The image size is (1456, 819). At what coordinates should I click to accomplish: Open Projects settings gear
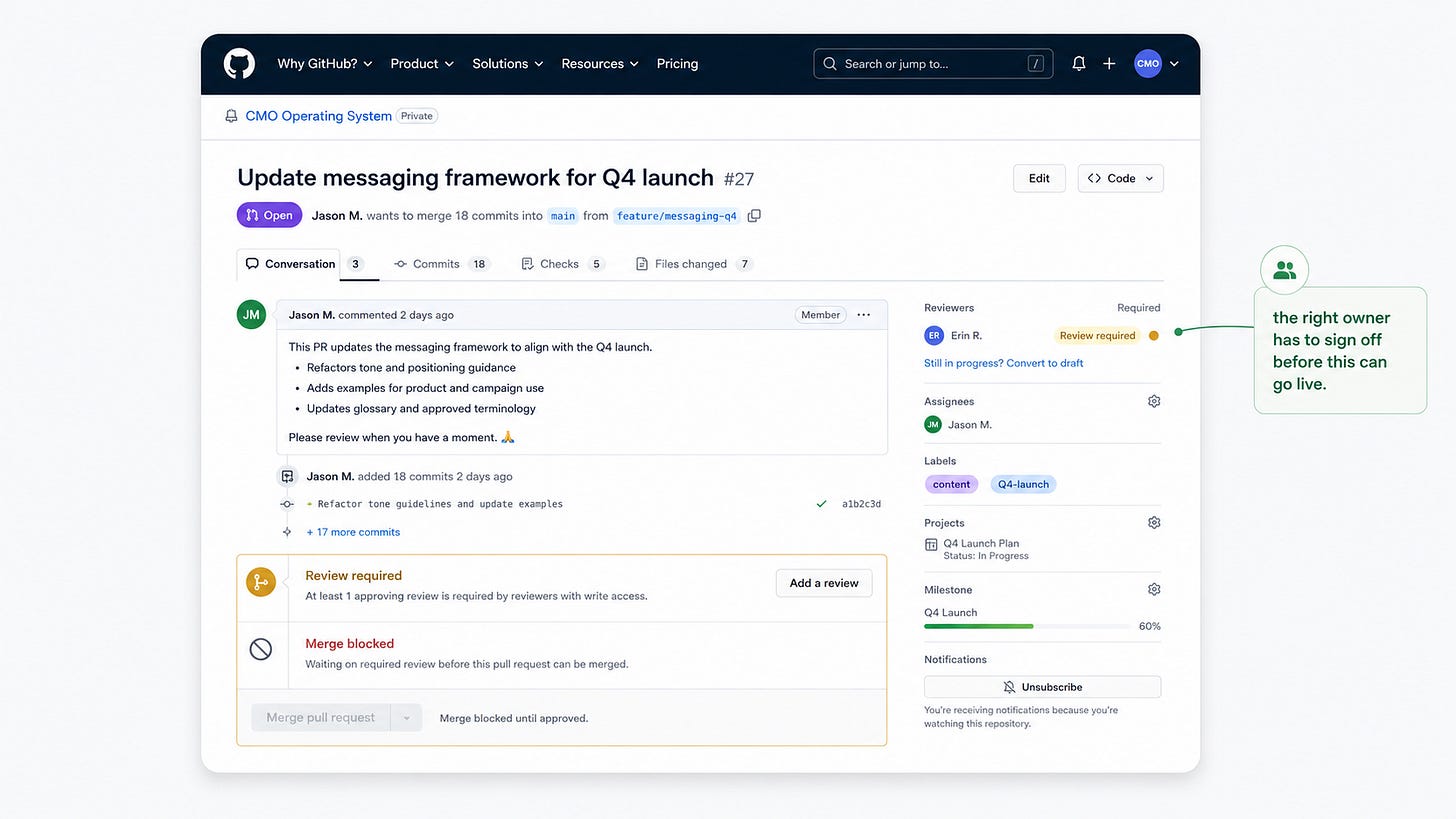click(x=1154, y=522)
